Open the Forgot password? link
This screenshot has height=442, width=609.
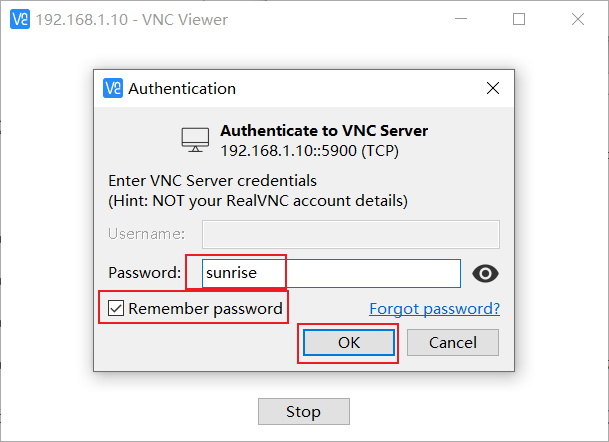click(435, 309)
